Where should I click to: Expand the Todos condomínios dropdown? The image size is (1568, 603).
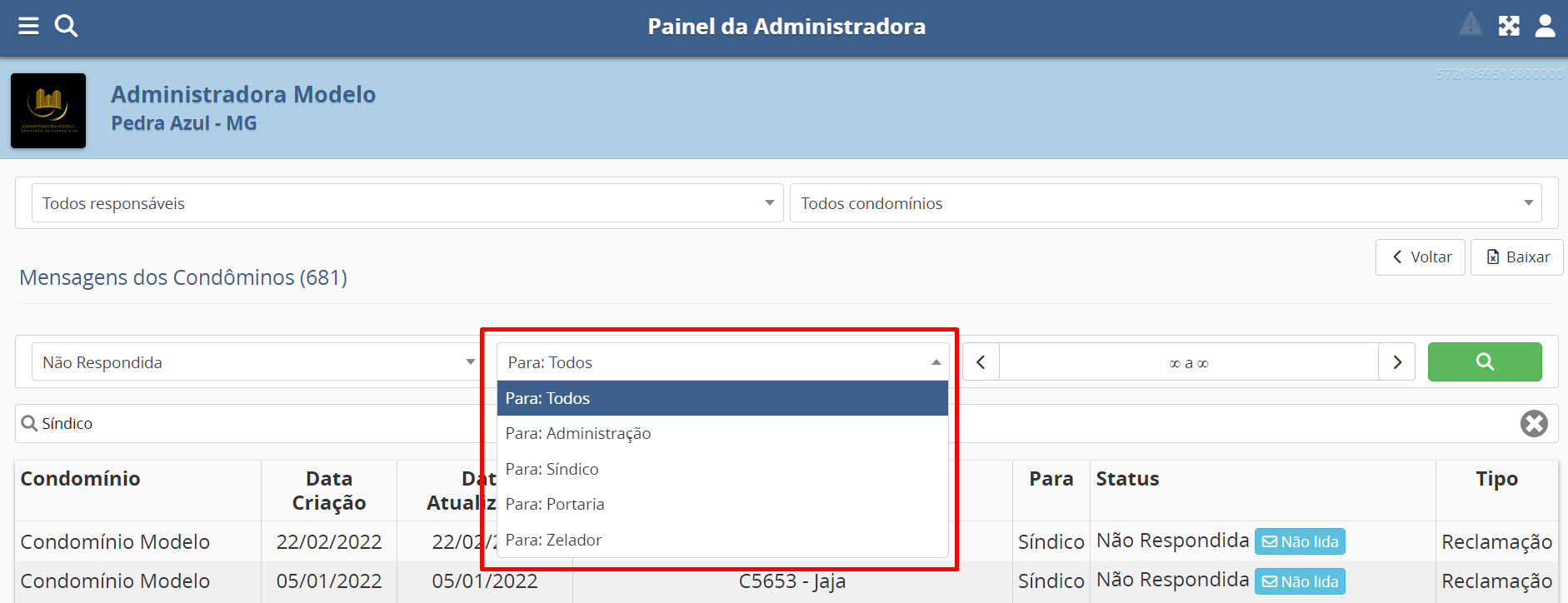1165,203
